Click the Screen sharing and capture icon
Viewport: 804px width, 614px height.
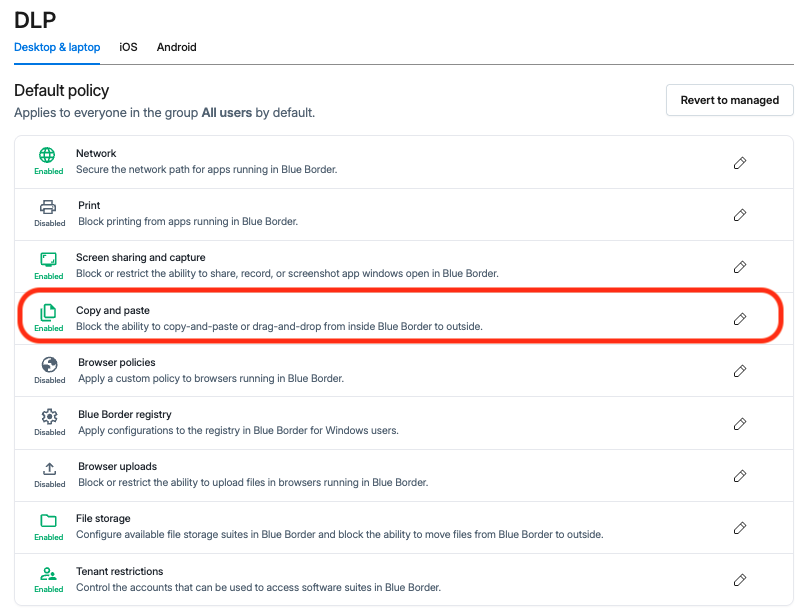click(x=49, y=259)
